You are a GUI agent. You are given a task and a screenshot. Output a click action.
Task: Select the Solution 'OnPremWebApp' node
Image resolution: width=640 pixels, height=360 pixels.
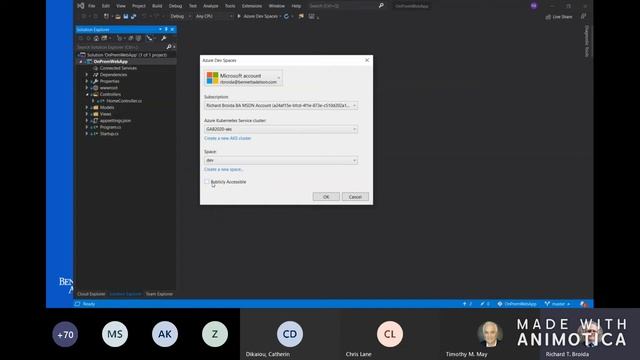pyautogui.click(x=127, y=55)
